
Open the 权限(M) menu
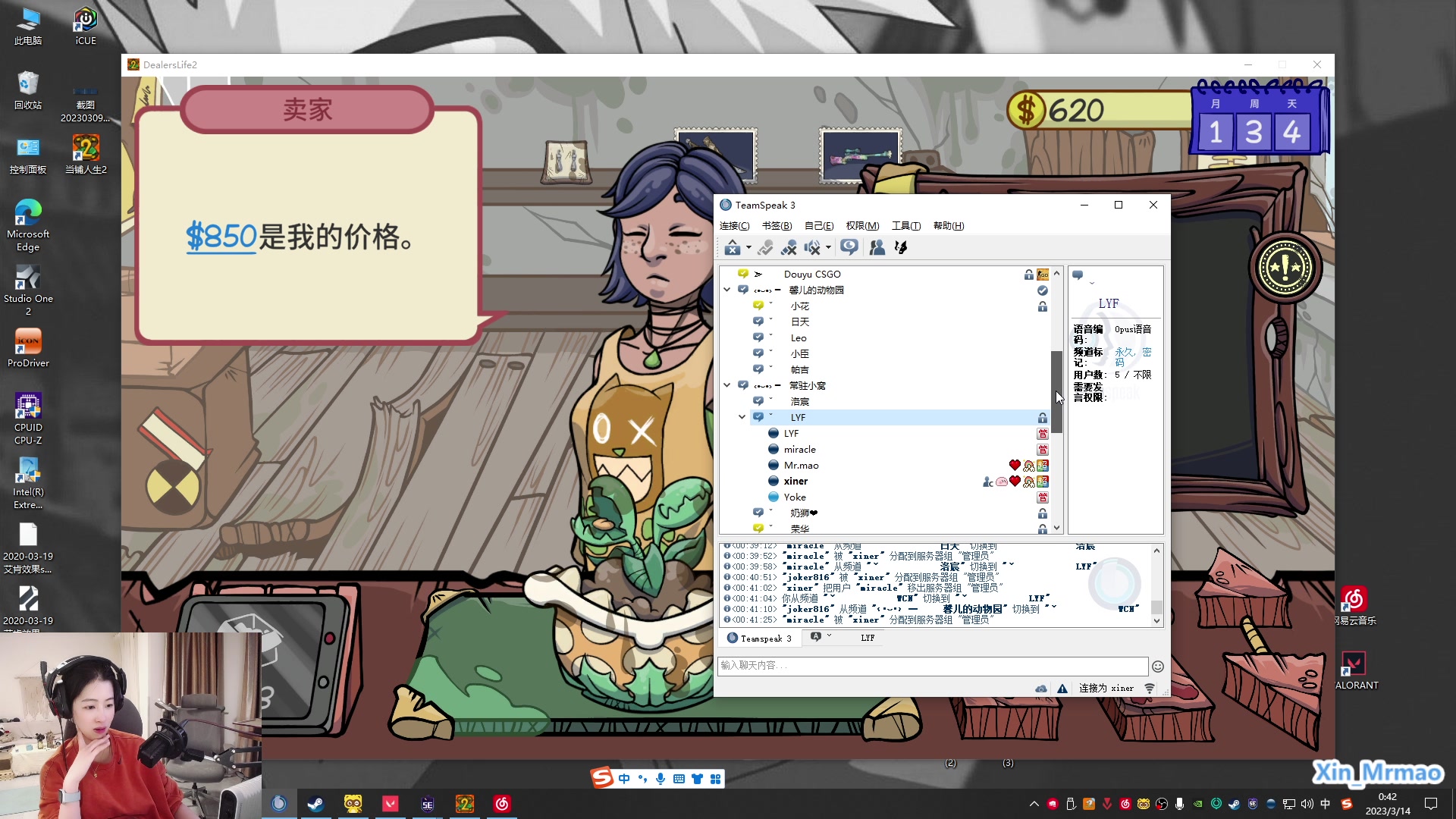[862, 226]
